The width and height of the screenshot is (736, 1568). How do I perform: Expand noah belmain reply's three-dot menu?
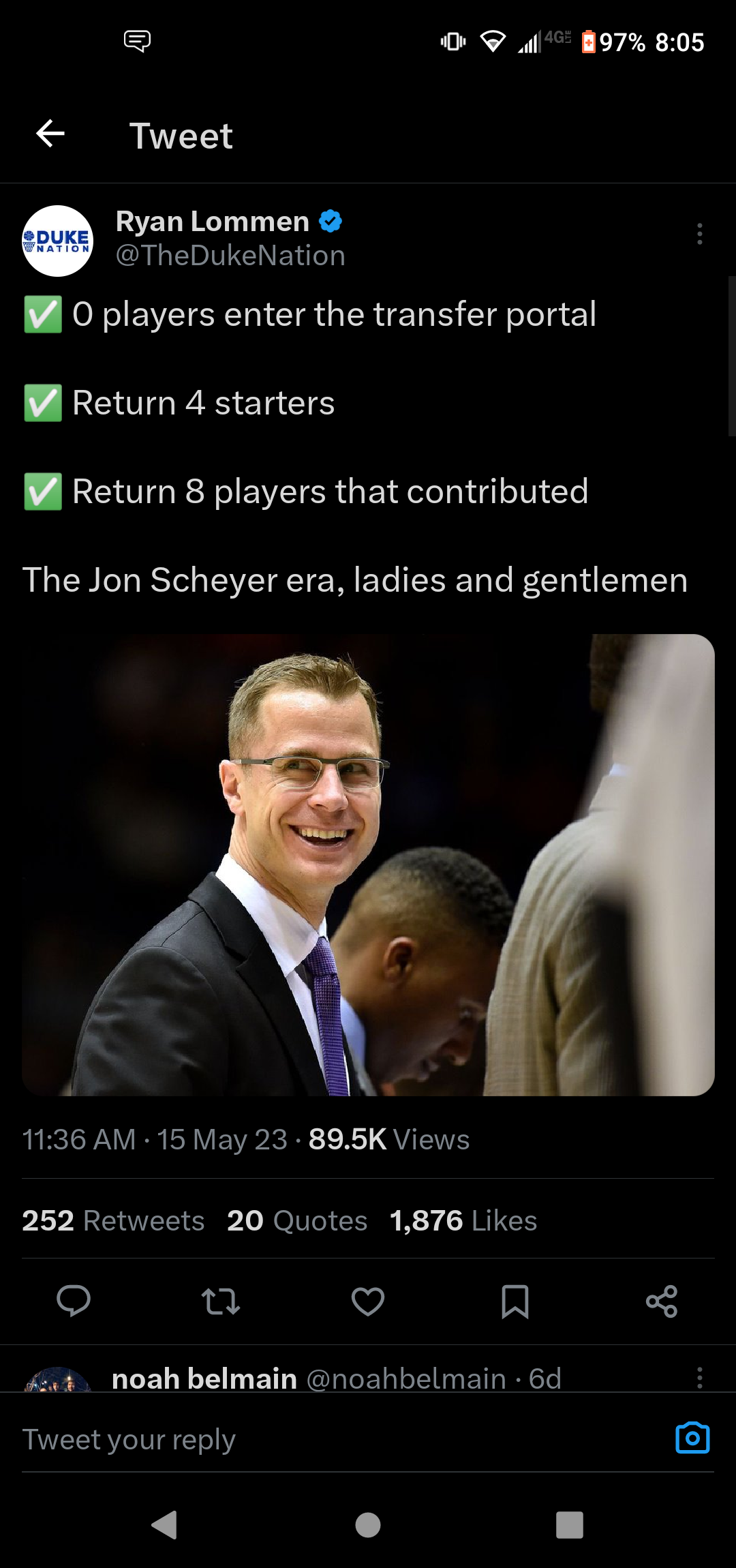pos(699,1377)
